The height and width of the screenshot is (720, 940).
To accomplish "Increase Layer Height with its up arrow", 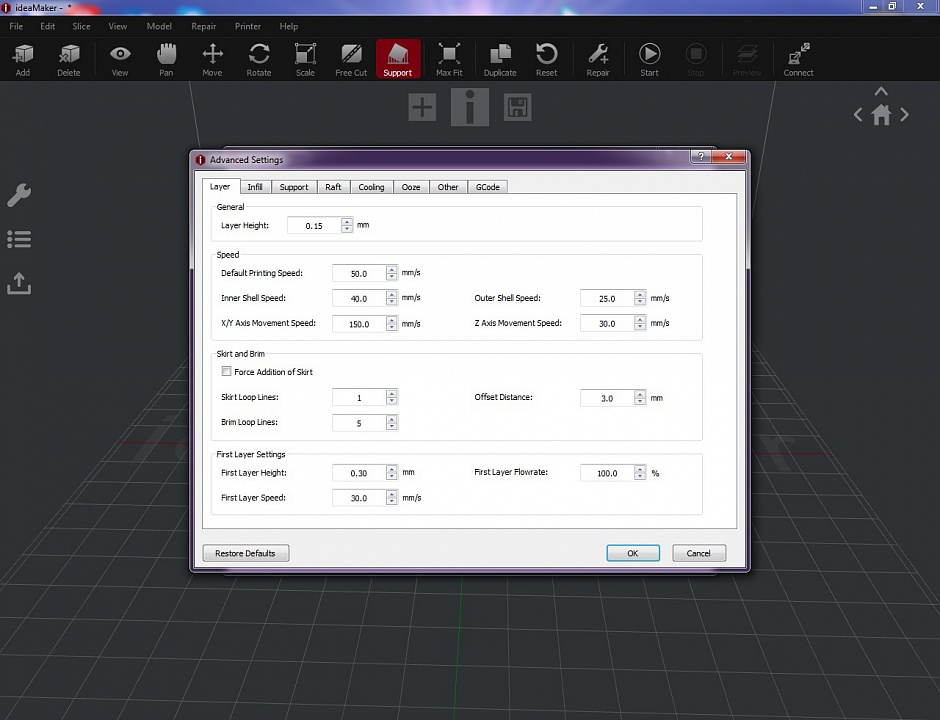I will point(346,221).
